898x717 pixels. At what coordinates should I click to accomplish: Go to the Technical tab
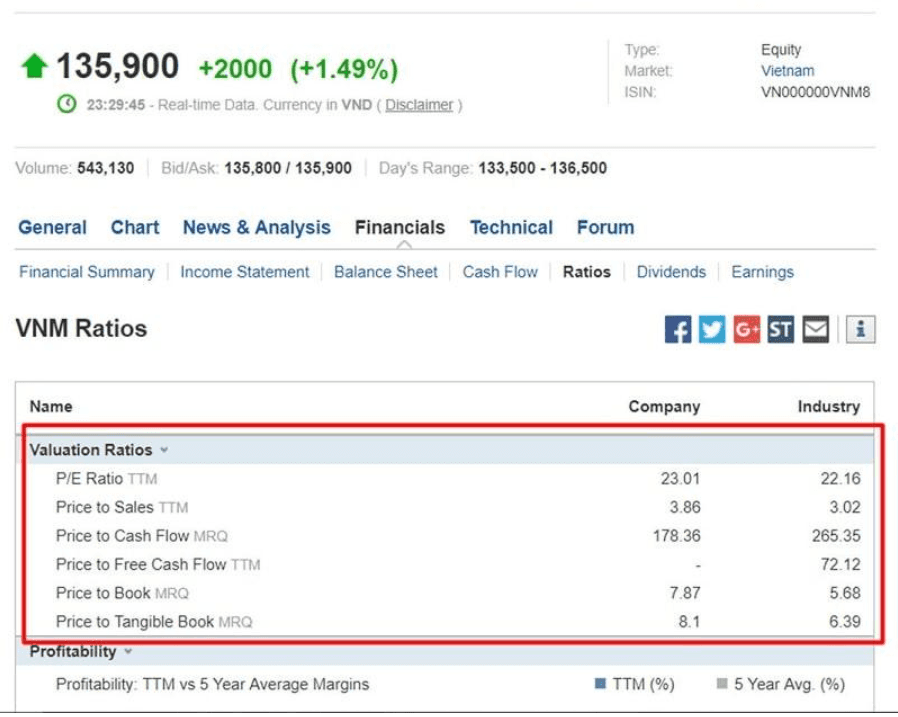(x=511, y=227)
